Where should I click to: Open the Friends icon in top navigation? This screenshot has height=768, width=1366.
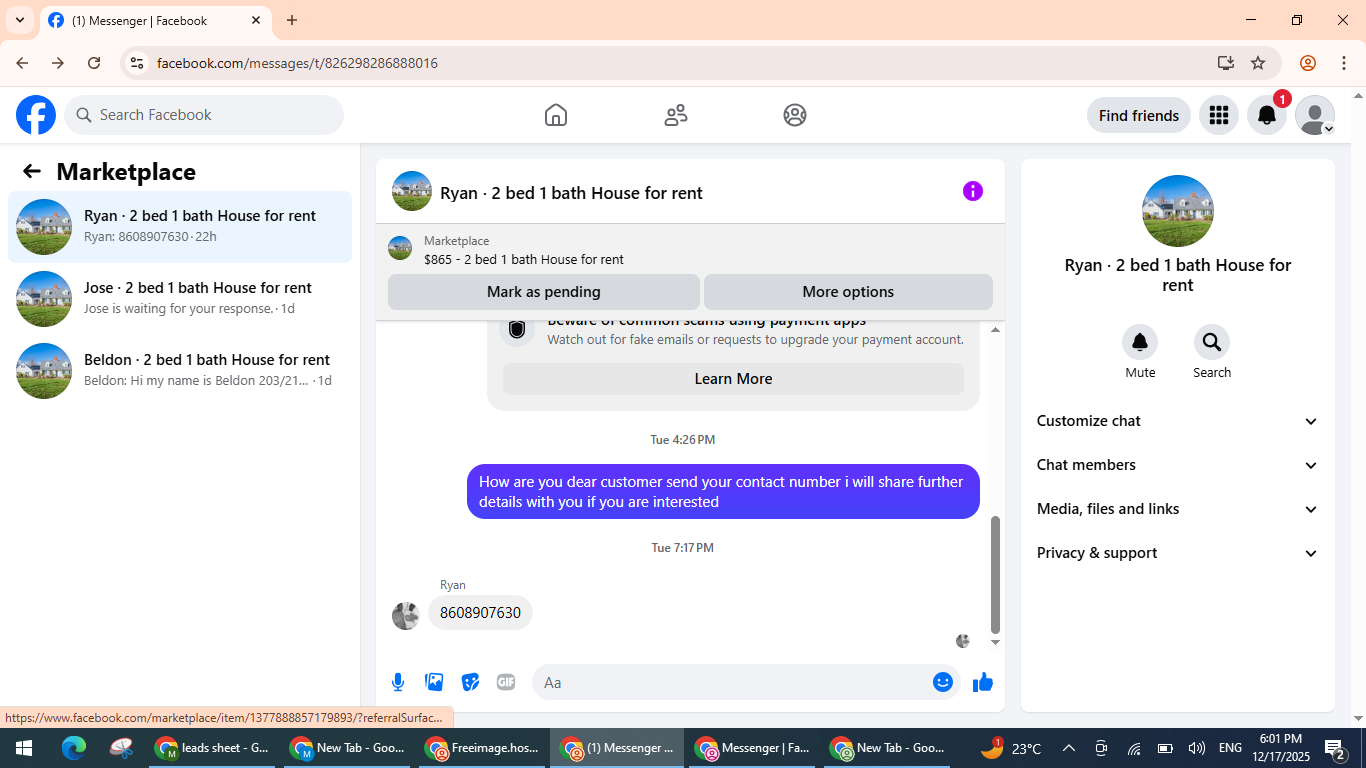coord(676,115)
